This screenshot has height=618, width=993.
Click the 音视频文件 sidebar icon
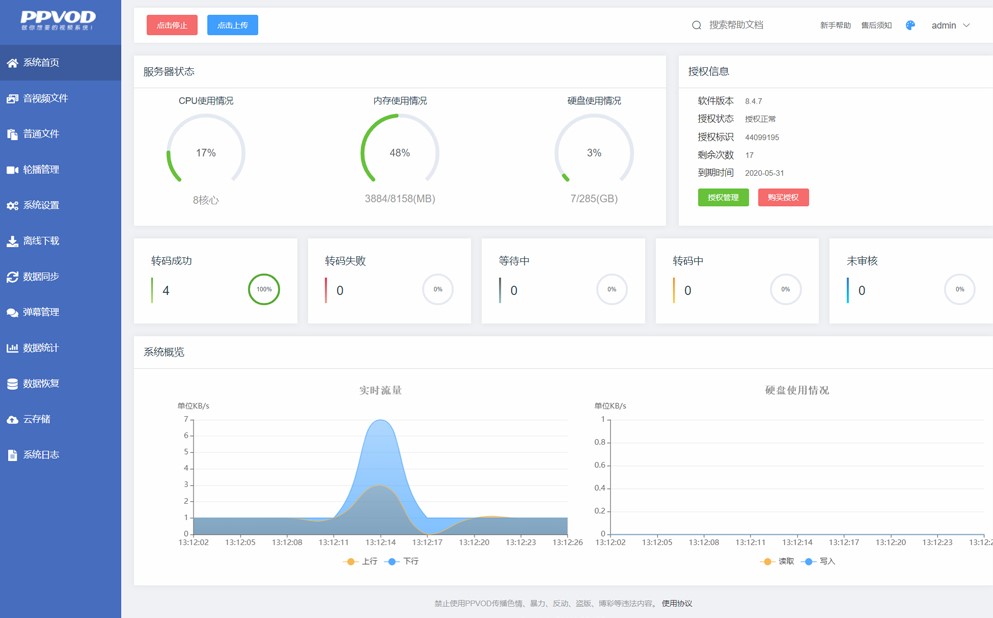tap(12, 99)
